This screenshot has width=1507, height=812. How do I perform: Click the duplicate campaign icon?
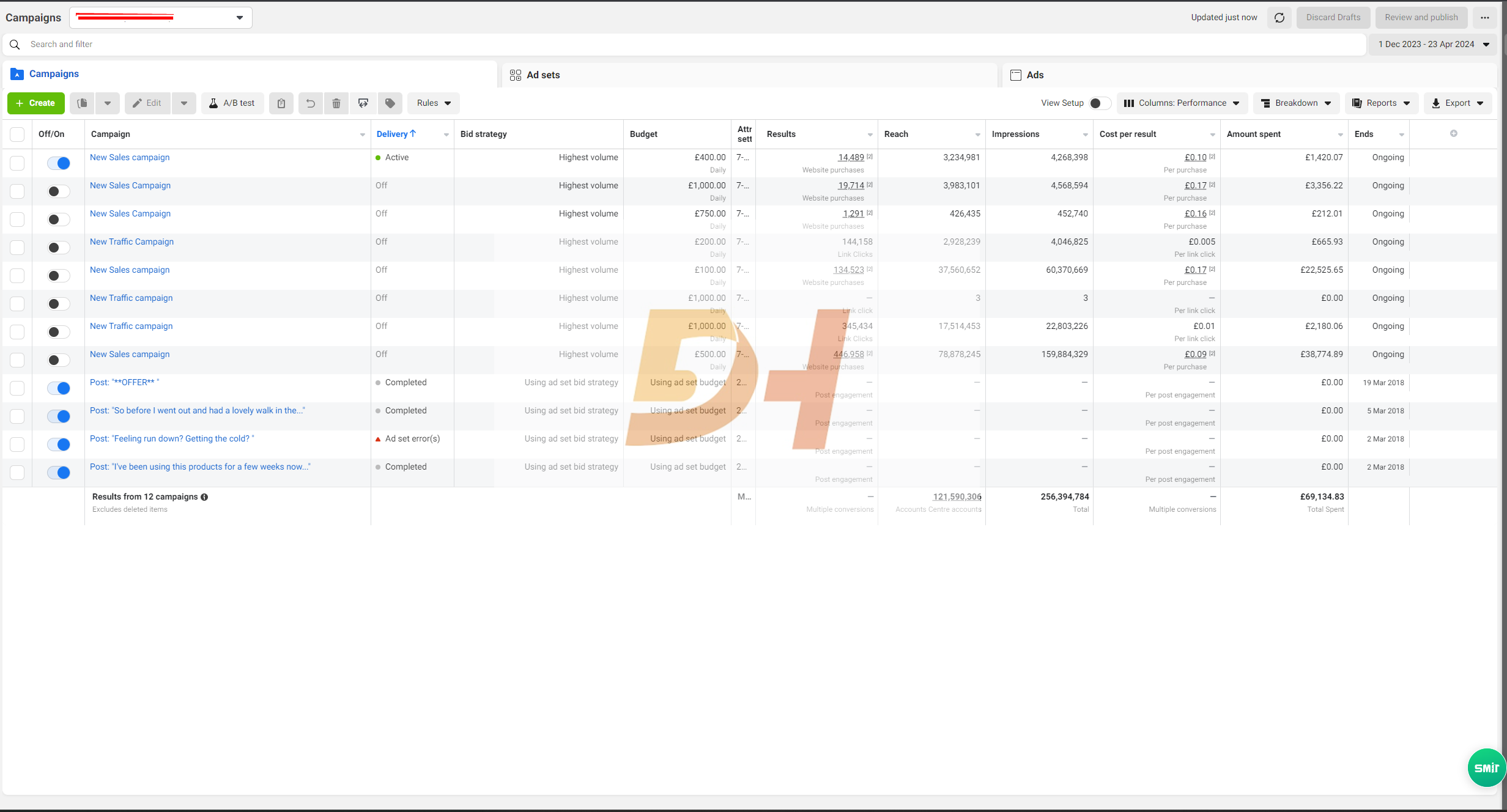83,103
